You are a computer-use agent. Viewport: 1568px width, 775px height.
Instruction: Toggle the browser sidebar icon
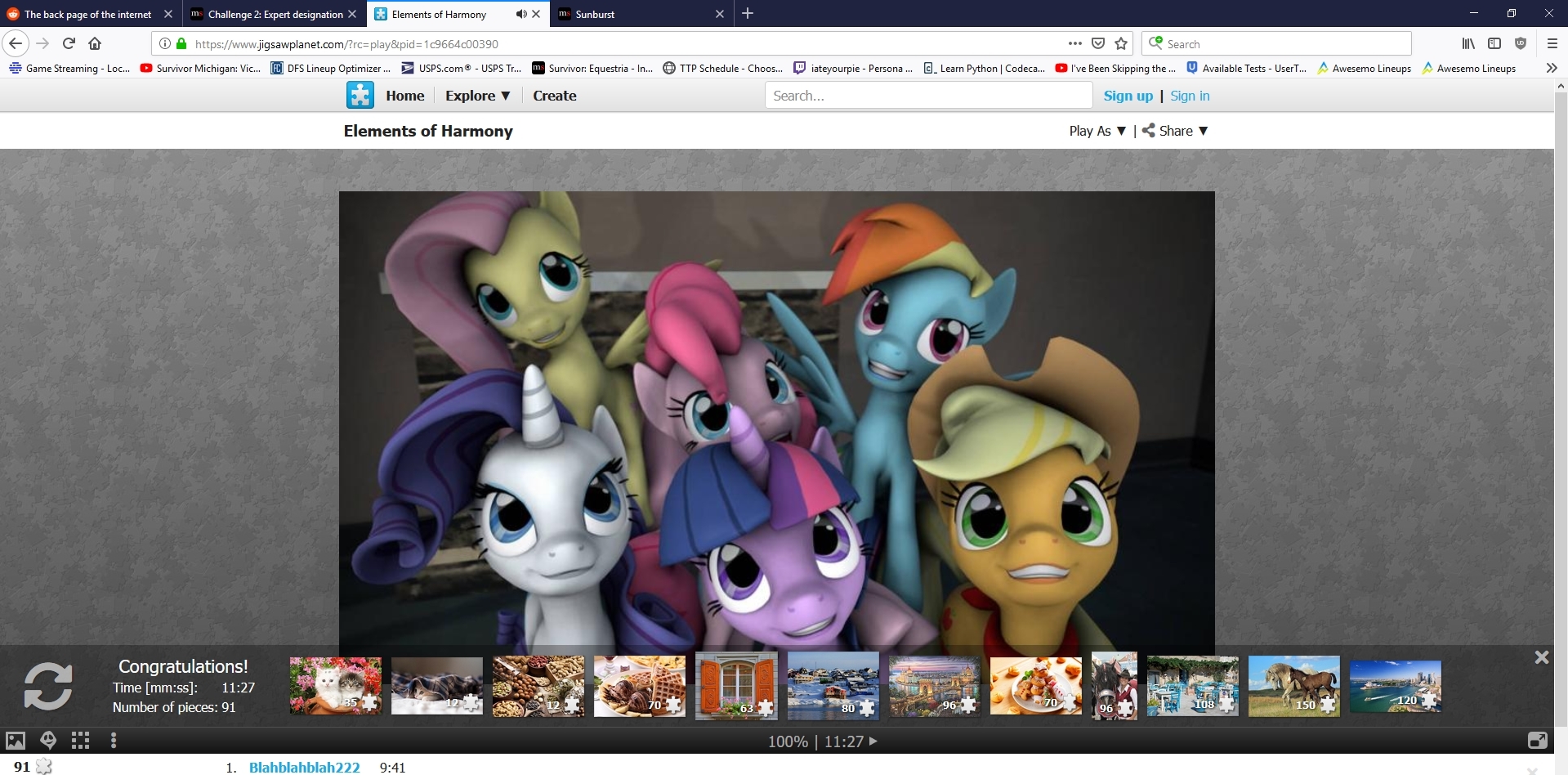click(1494, 43)
